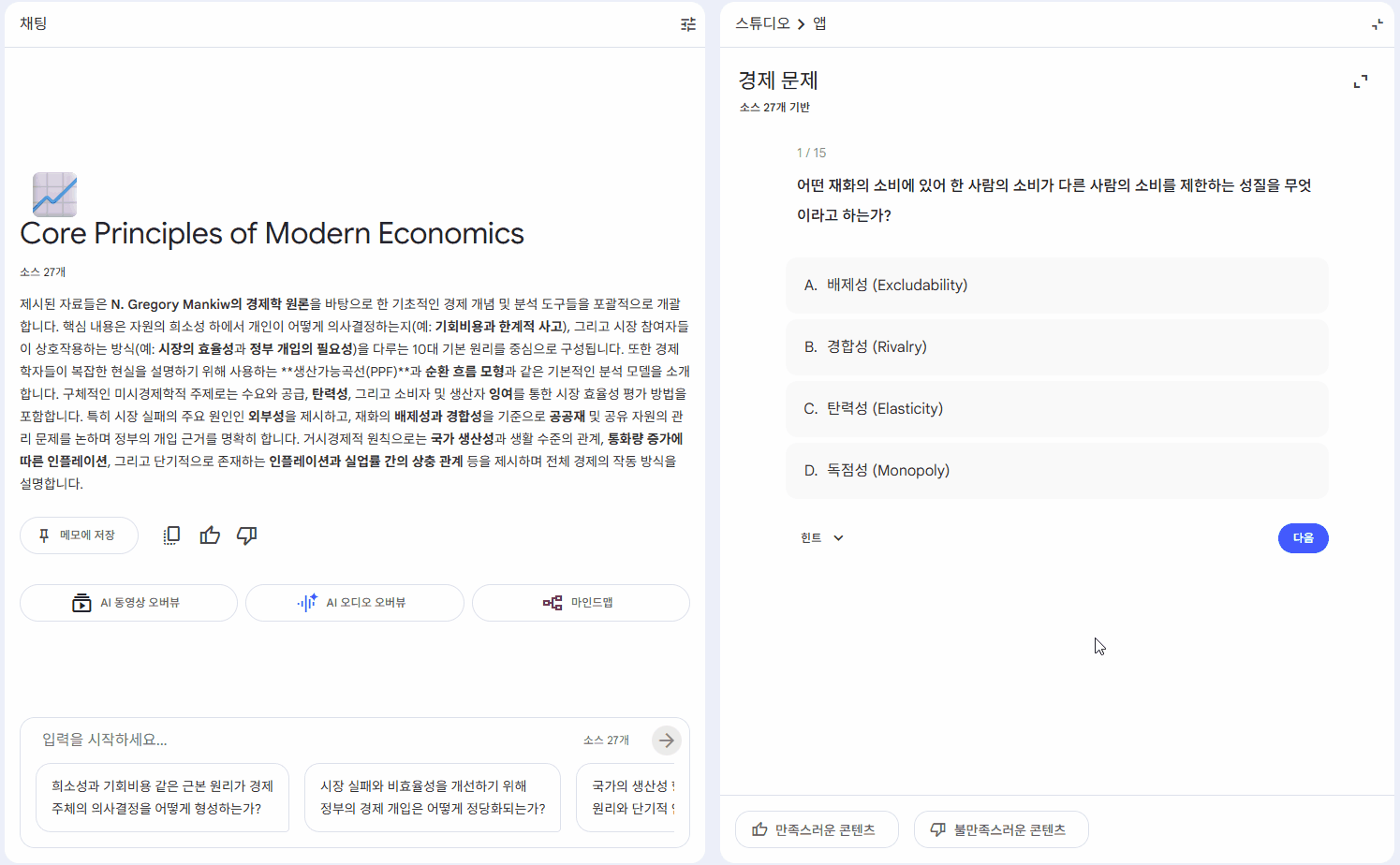The height and width of the screenshot is (865, 1400).
Task: Select answer A 배제성 (Excludability)
Action: pyautogui.click(x=1056, y=285)
